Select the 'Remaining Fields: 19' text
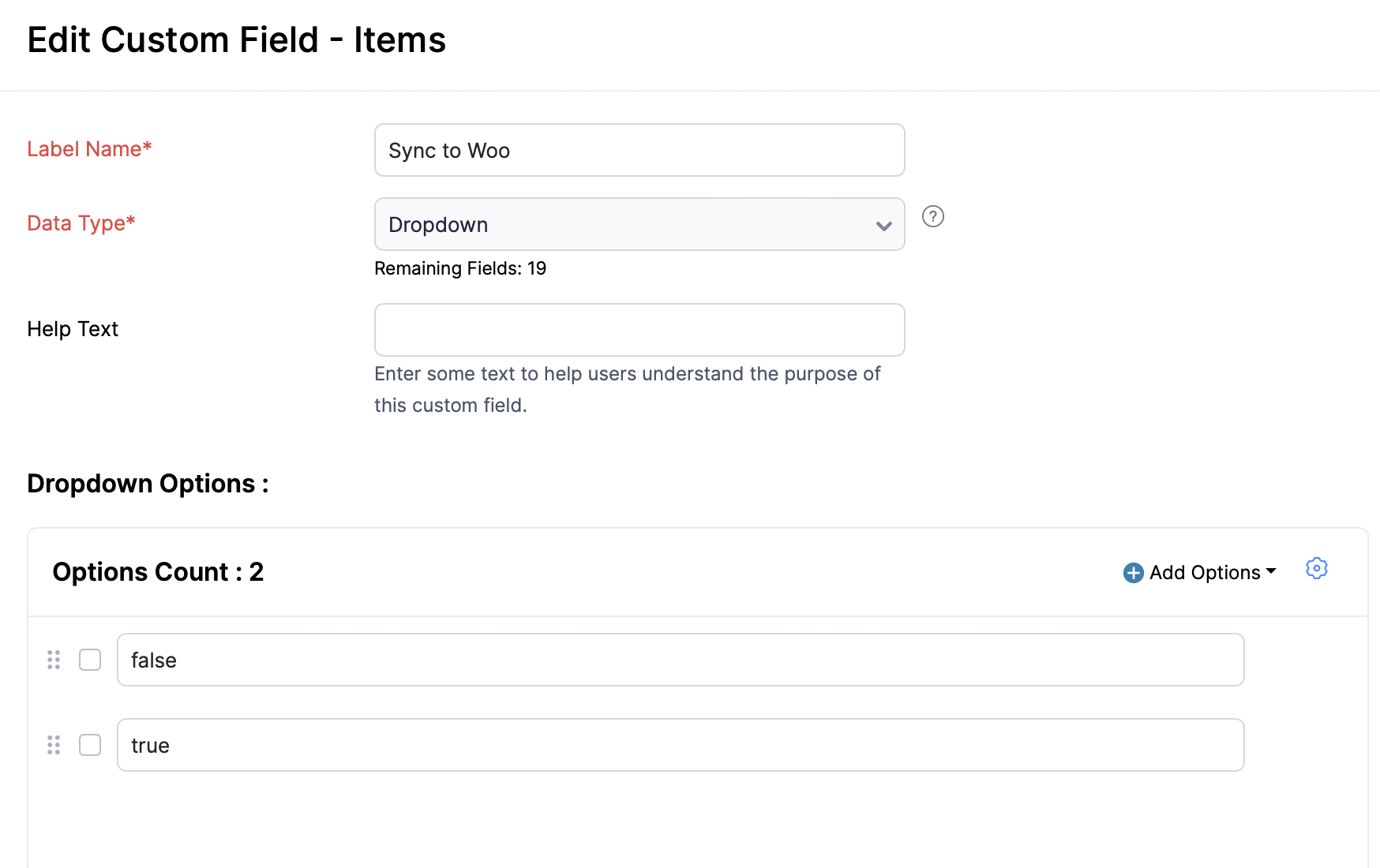The height and width of the screenshot is (868, 1380). click(460, 268)
